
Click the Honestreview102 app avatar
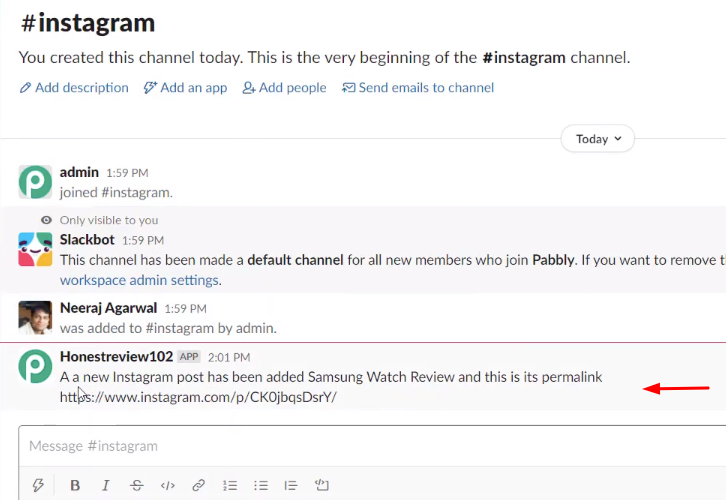pos(35,366)
